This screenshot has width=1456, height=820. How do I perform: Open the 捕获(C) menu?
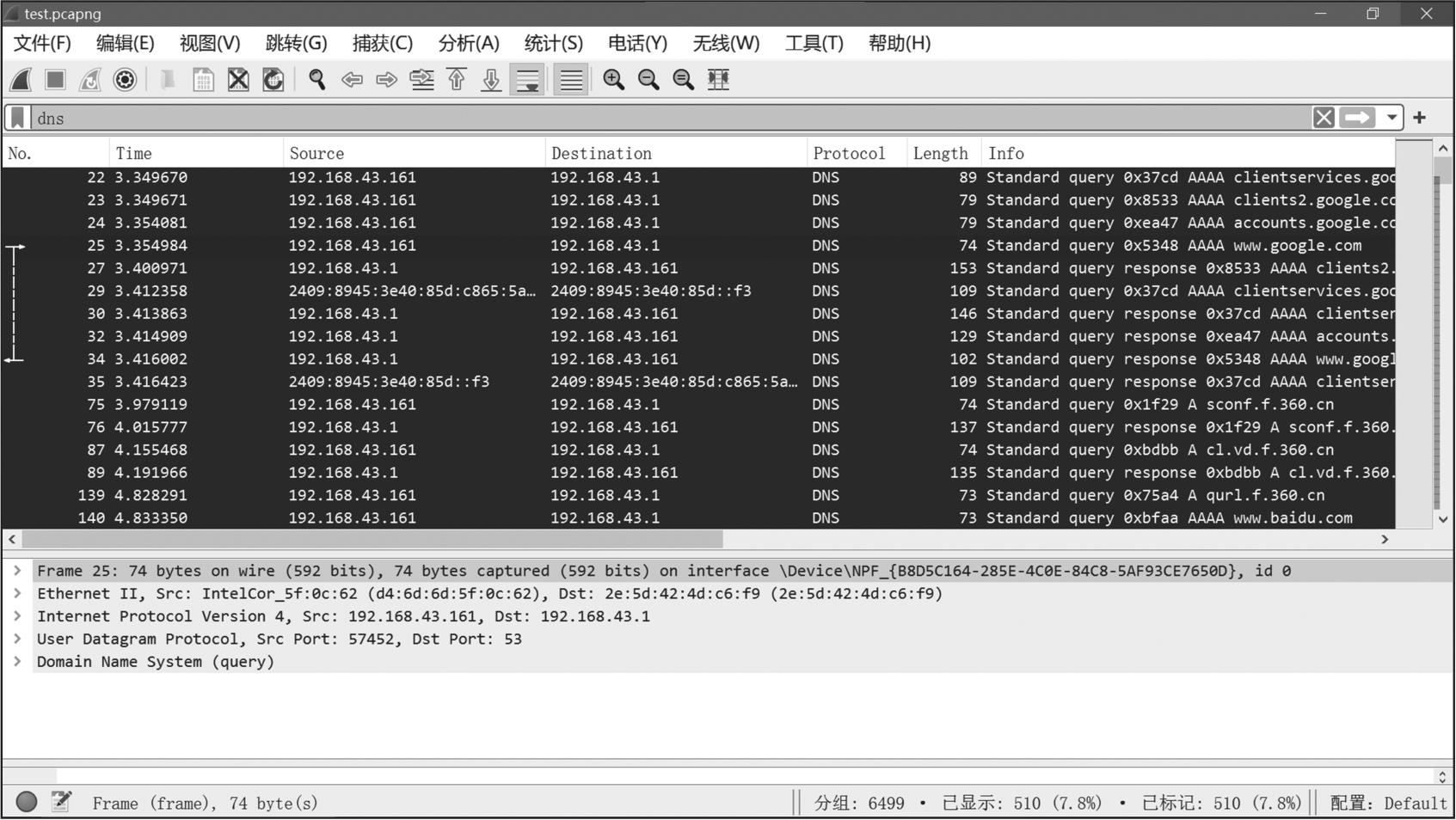click(x=383, y=43)
